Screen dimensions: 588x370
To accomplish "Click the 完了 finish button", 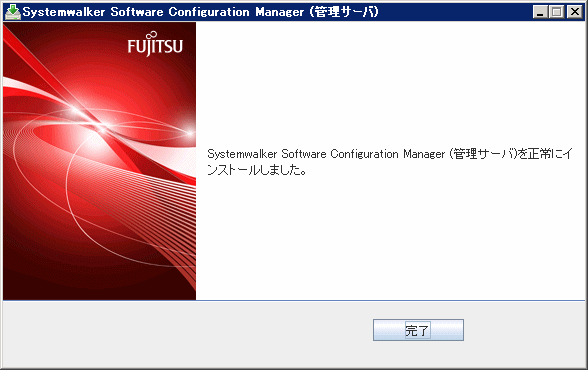I will [418, 330].
